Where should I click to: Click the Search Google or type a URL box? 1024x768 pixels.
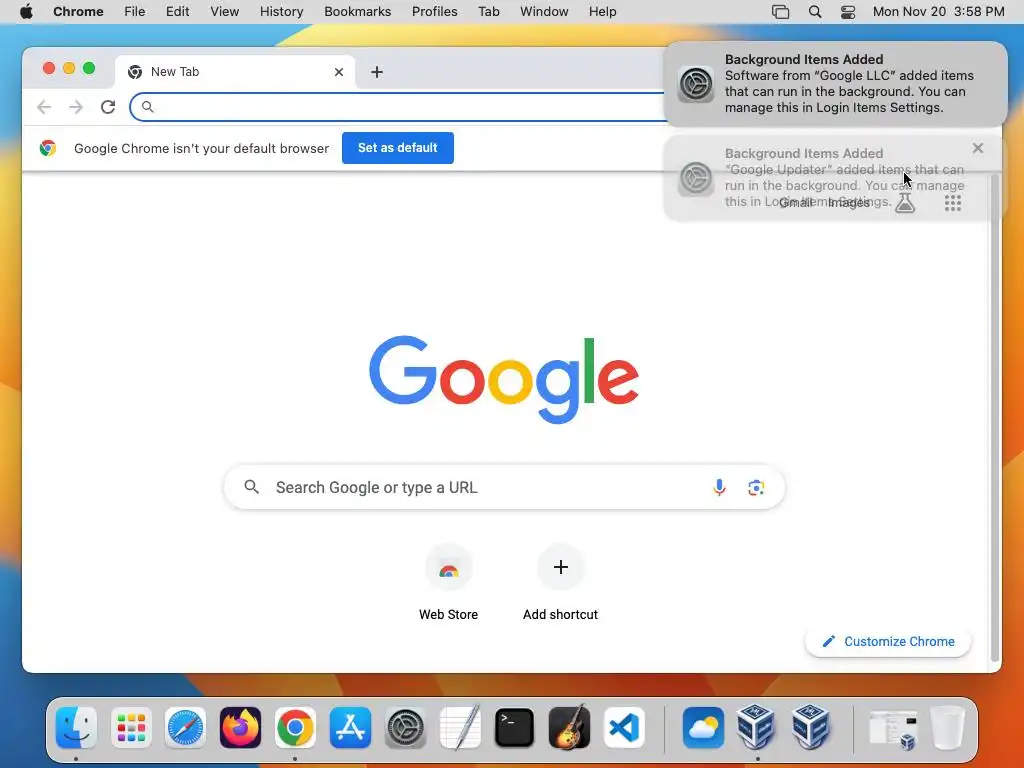pos(504,487)
